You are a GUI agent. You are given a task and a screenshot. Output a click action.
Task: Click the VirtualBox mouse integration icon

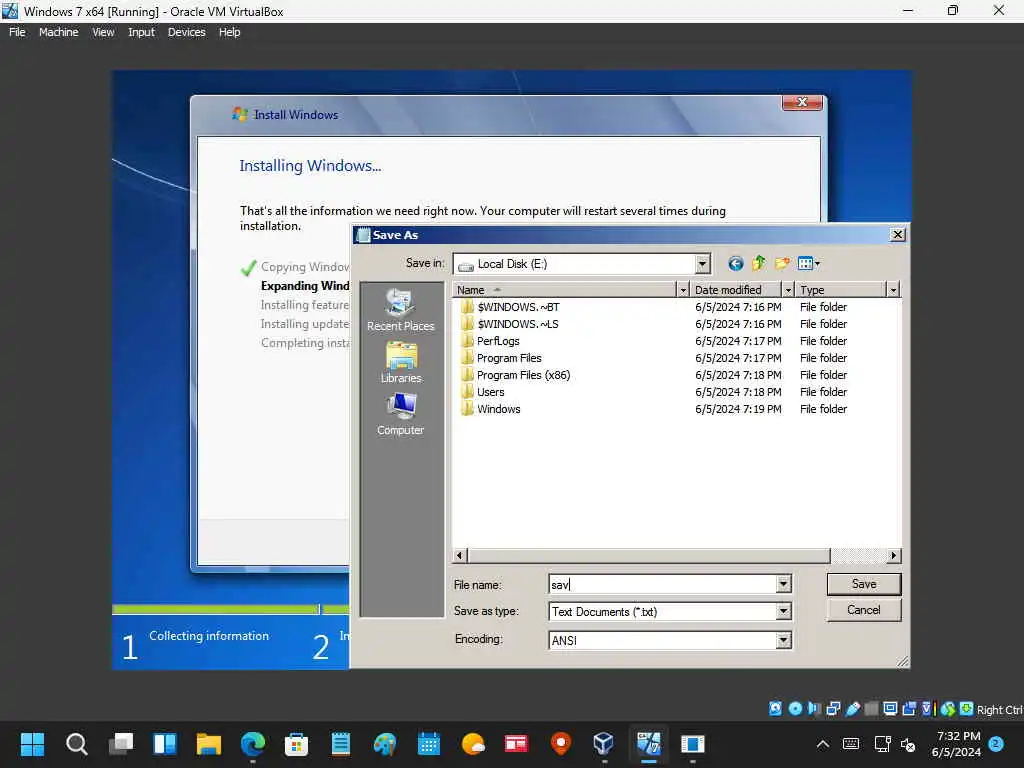tap(948, 709)
